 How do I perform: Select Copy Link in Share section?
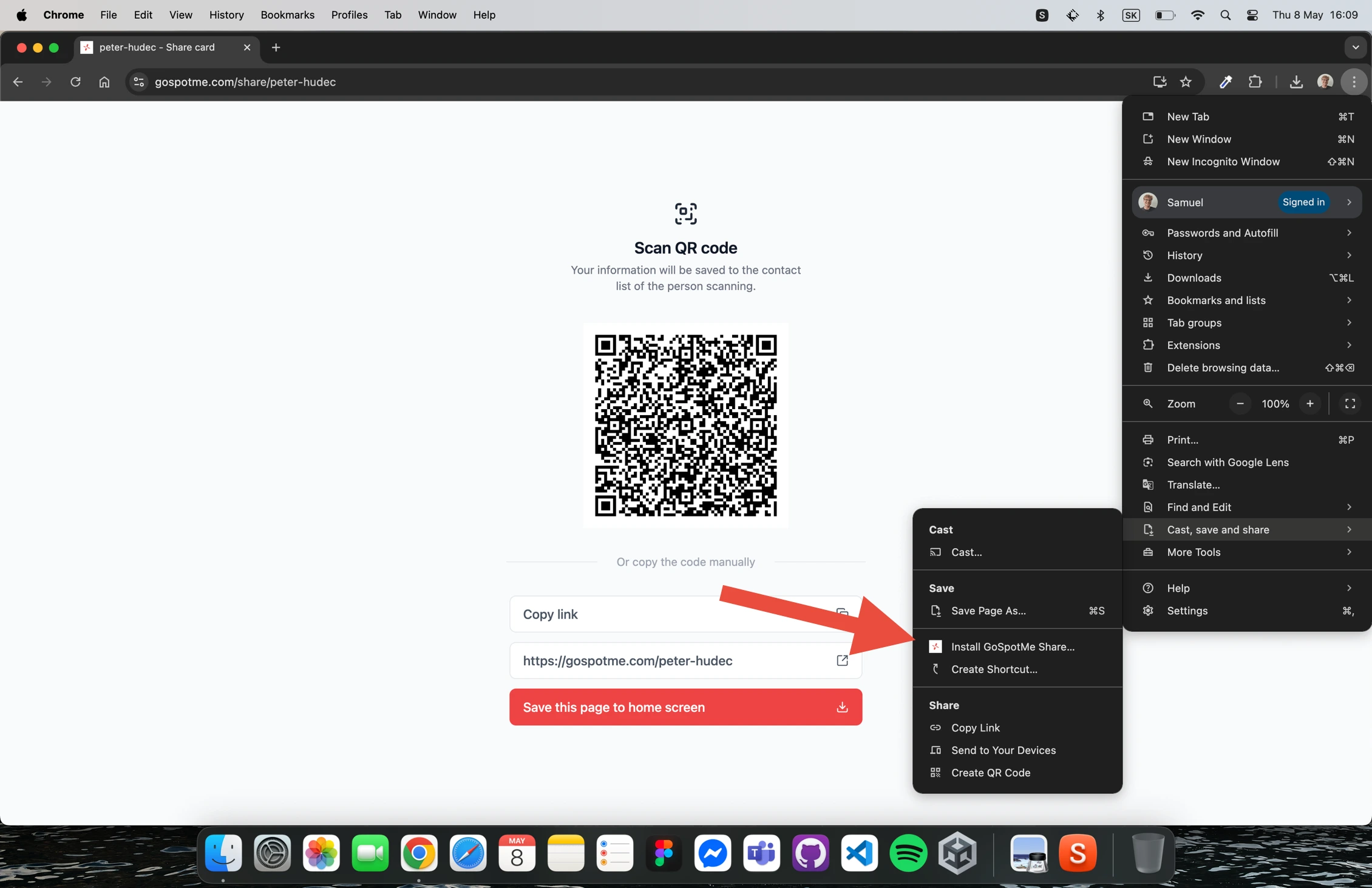[x=1017, y=728]
